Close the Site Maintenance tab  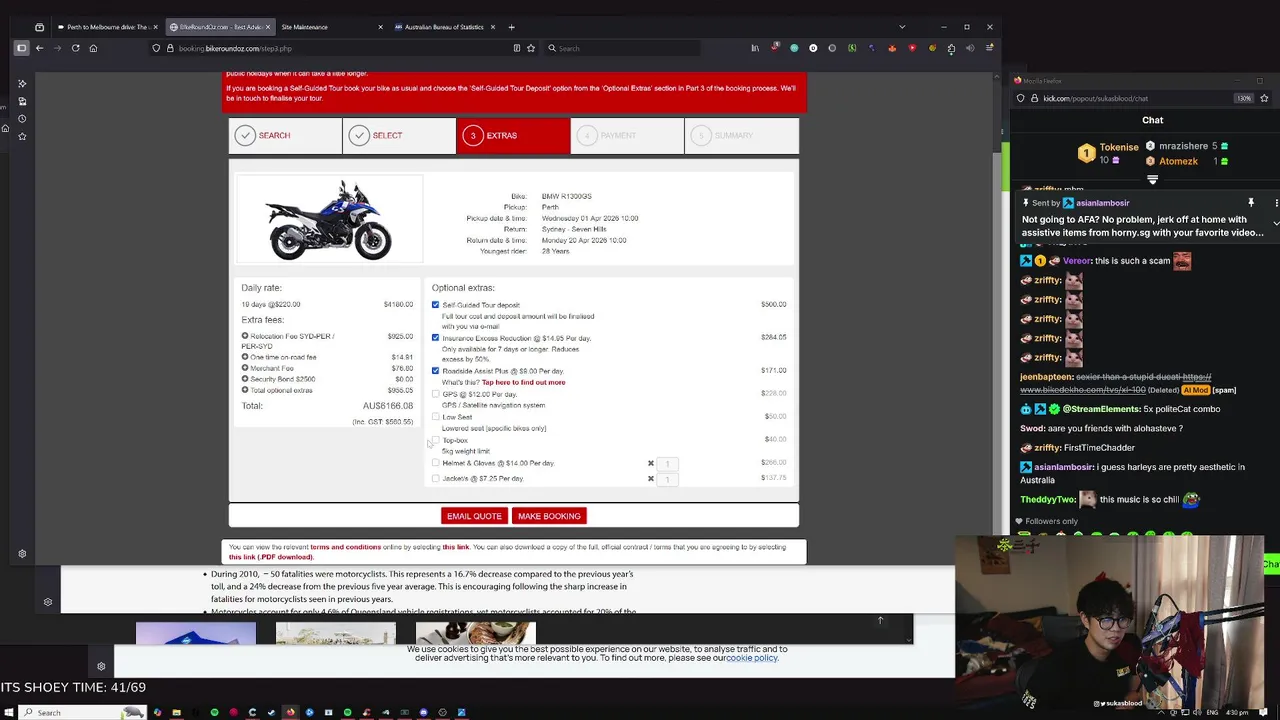[x=380, y=27]
